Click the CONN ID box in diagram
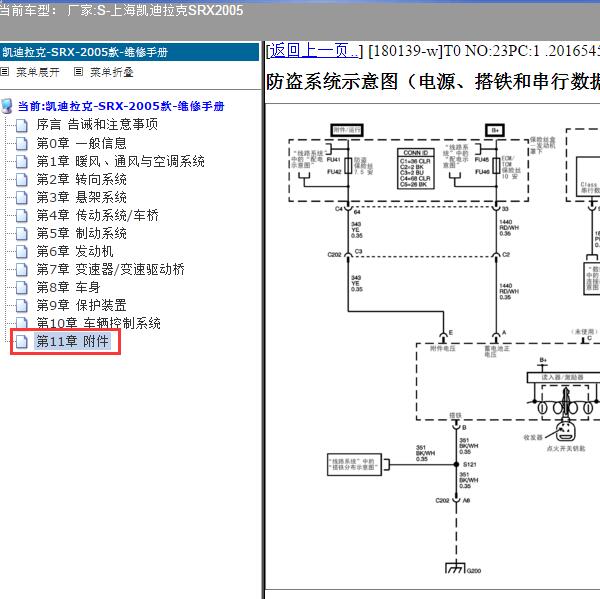Viewport: 600px width, 599px height. coord(416,169)
